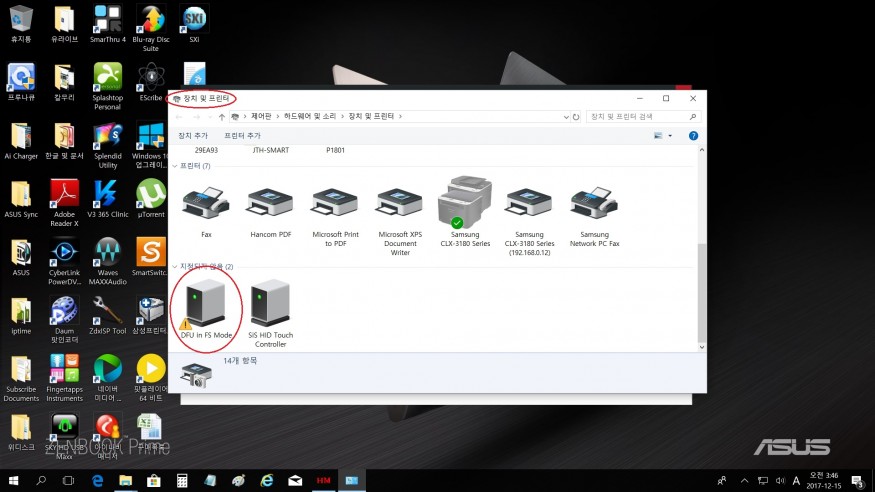Open Task View on the taskbar
Viewport: 875px width, 492px height.
pyautogui.click(x=68, y=480)
